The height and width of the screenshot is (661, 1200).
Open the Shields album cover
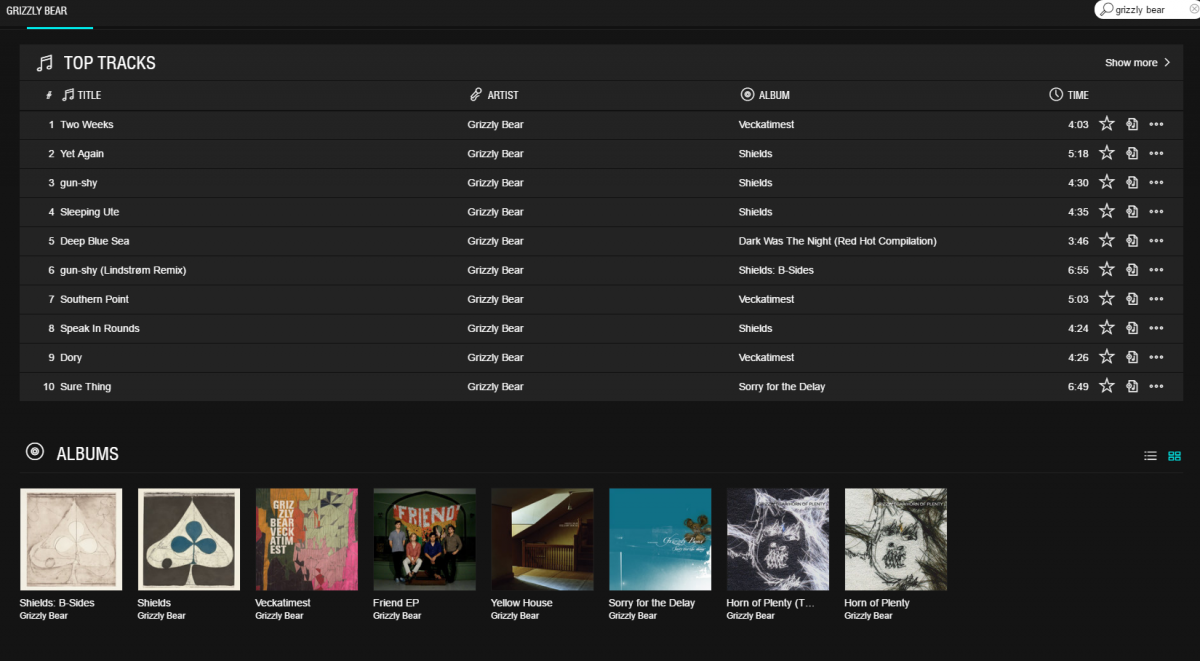tap(189, 539)
